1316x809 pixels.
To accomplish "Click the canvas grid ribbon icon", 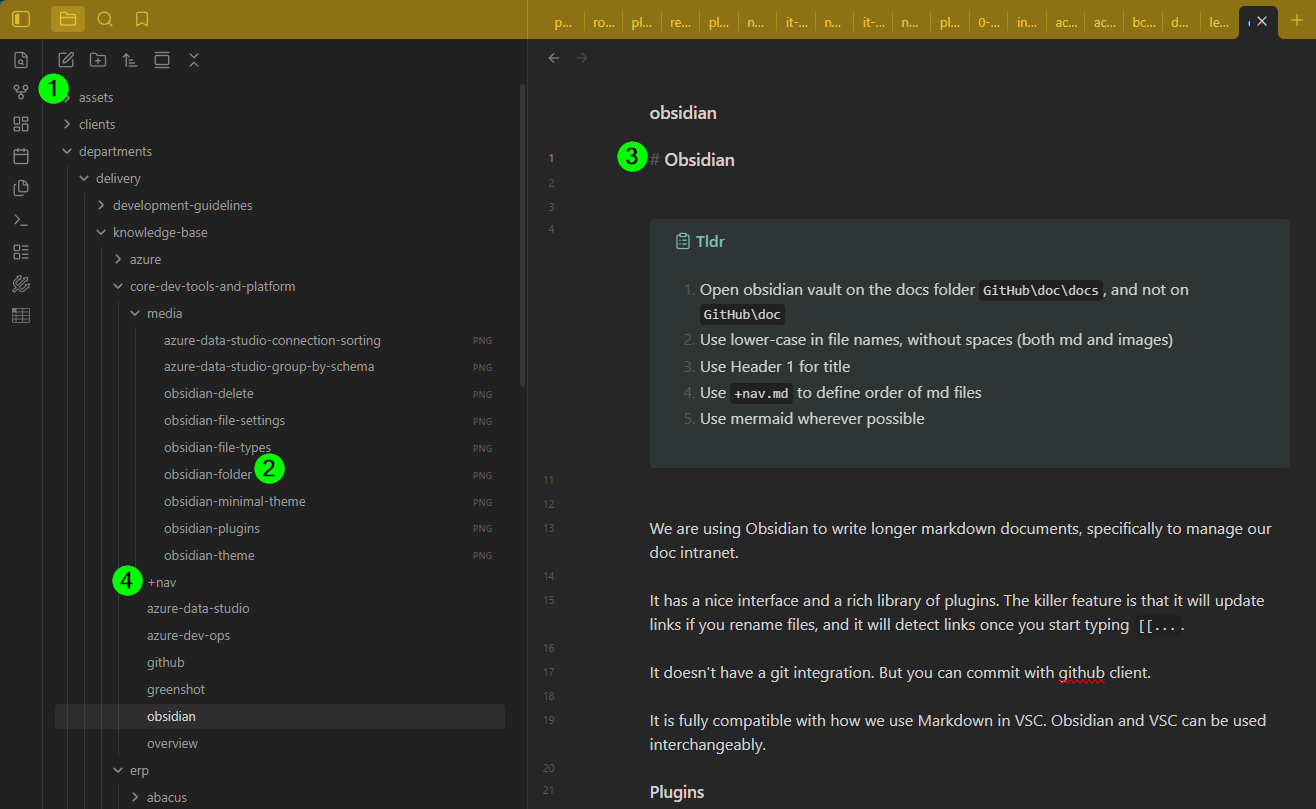I will point(21,124).
